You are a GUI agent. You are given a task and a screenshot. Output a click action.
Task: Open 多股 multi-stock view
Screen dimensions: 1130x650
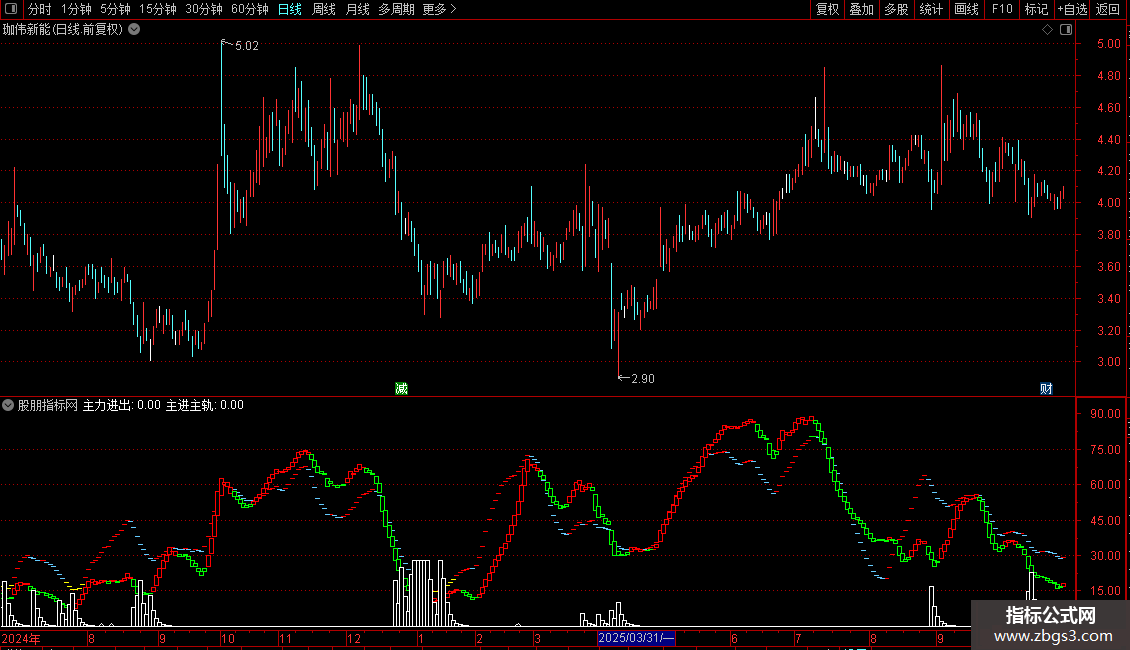pyautogui.click(x=896, y=9)
